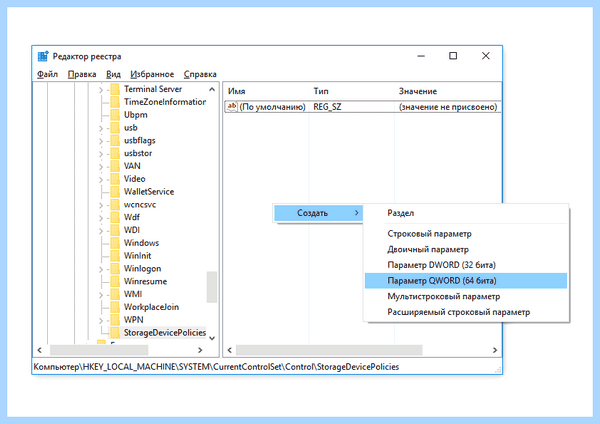Expand the usbflags tree node
This screenshot has height=424, width=600.
pyautogui.click(x=101, y=141)
